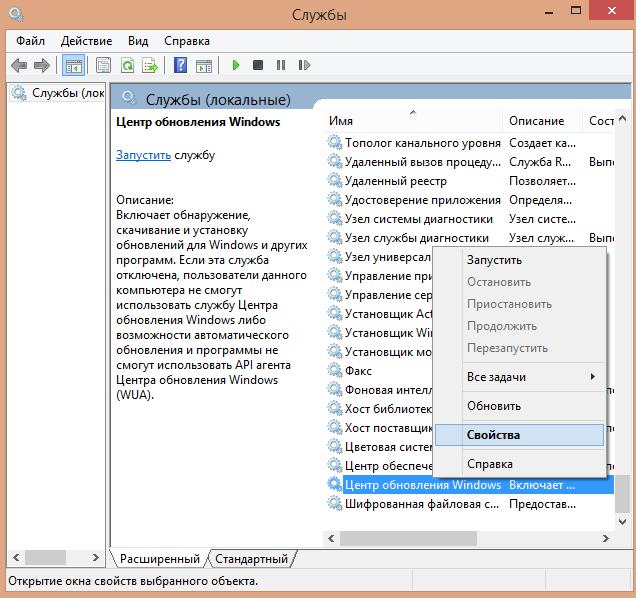Click the services list vertical scrollbar thumb
This screenshot has width=636, height=598.
pos(622,494)
